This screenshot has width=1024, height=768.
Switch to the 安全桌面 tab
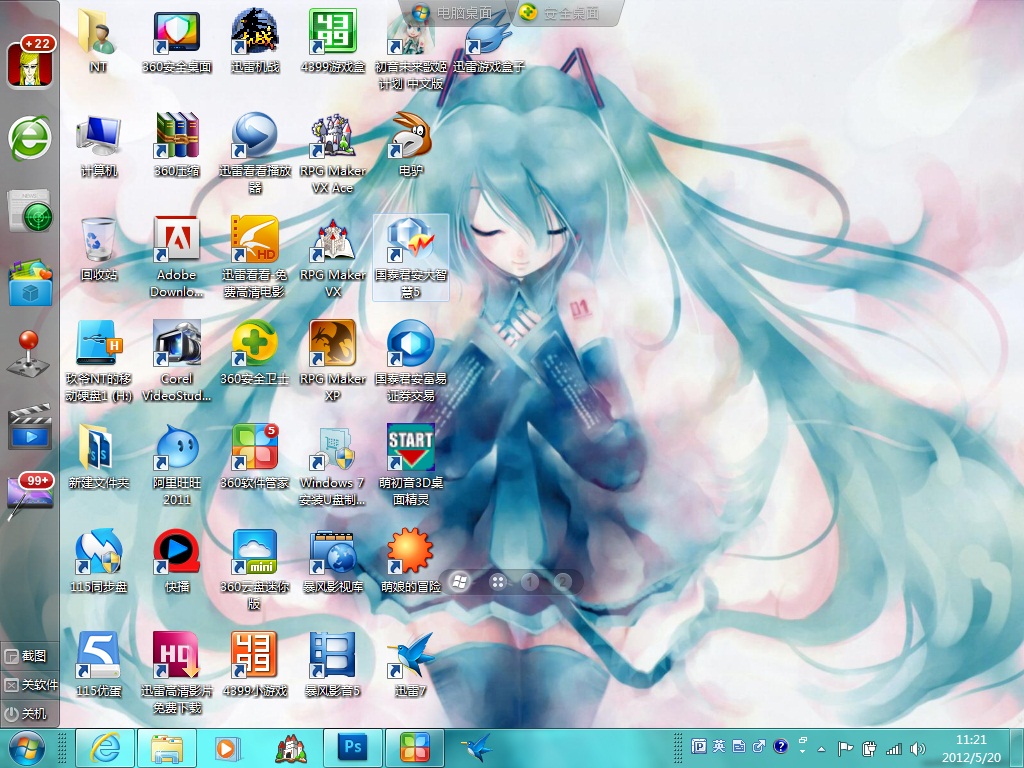(561, 12)
